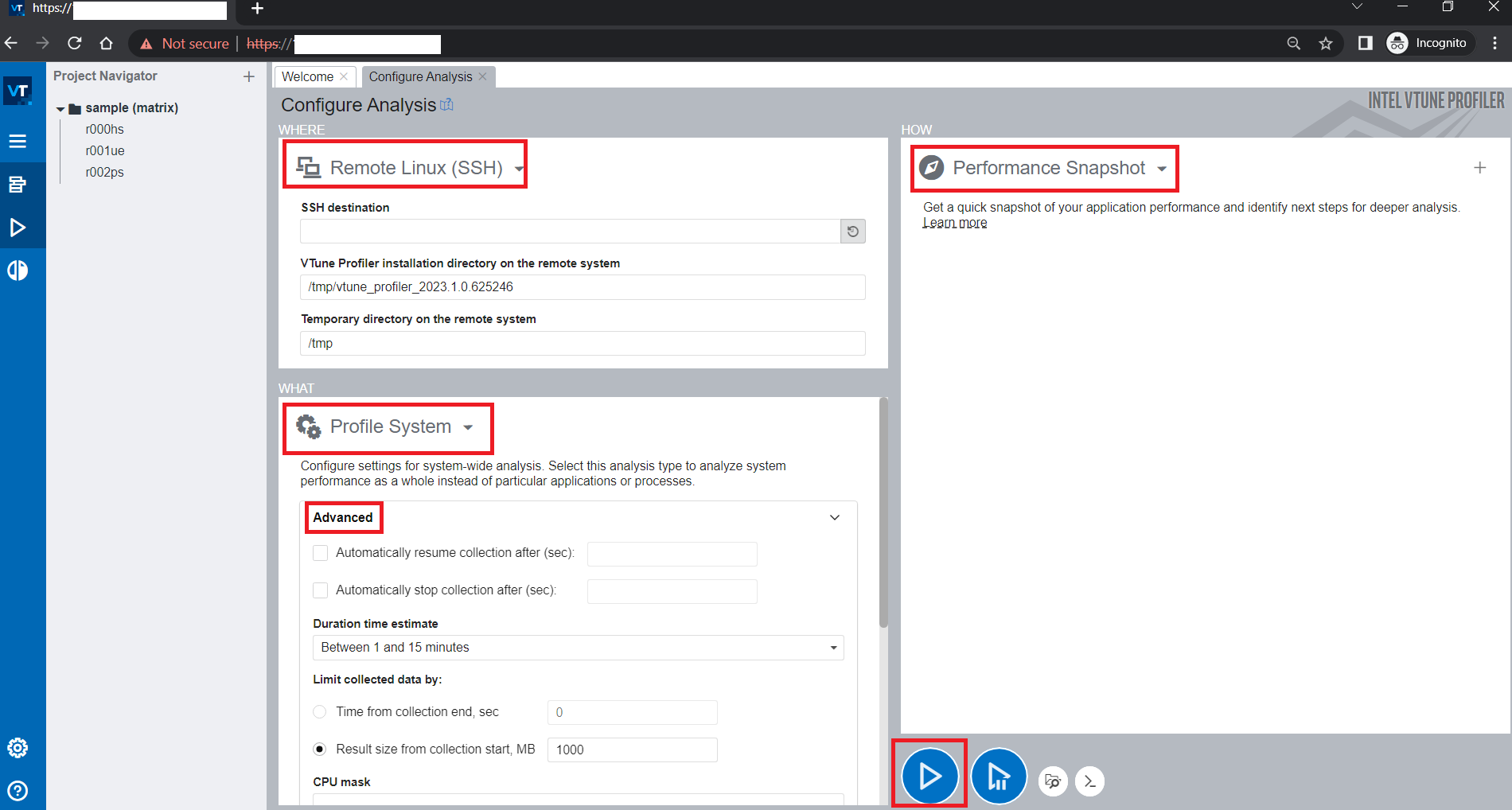Enable automatically resume collection after seconds
Image resolution: width=1512 pixels, height=810 pixels.
pos(320,553)
